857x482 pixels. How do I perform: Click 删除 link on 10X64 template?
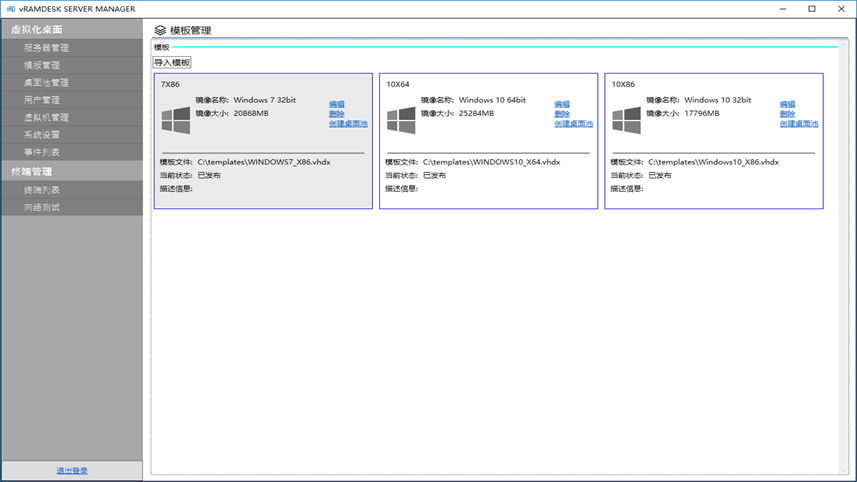coord(562,114)
